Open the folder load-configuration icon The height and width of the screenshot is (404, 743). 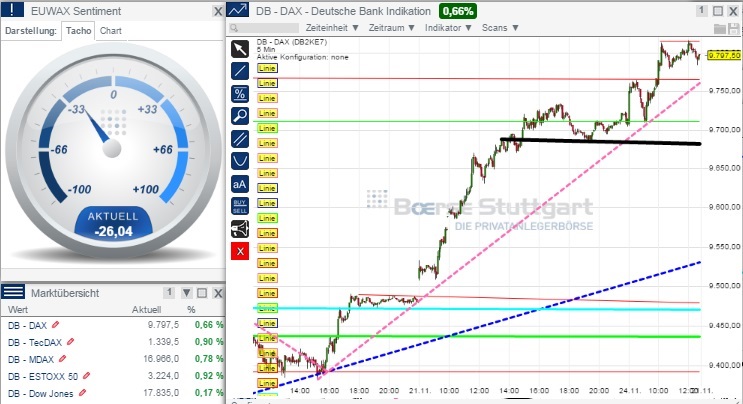click(x=720, y=28)
